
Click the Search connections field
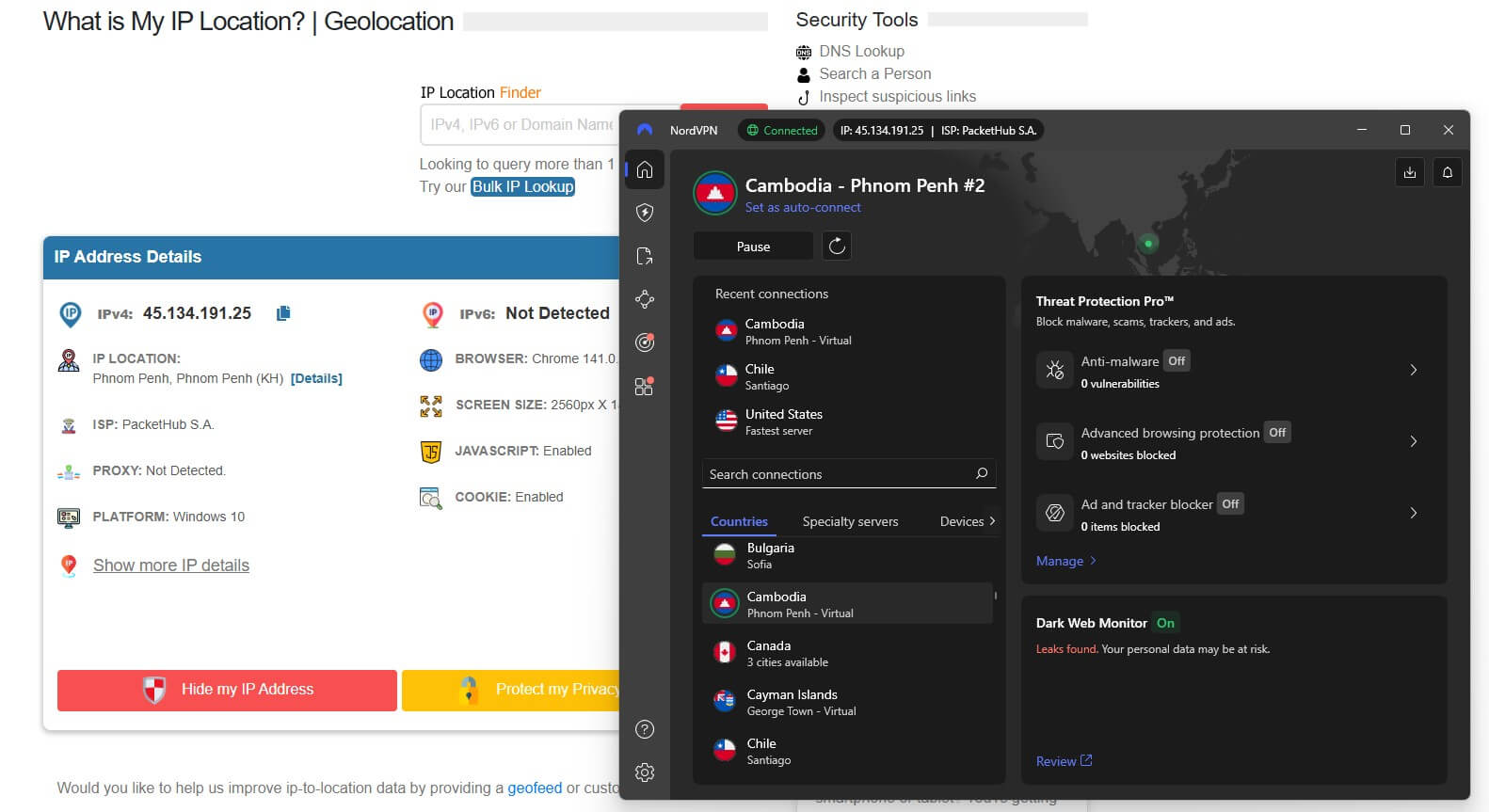[848, 473]
